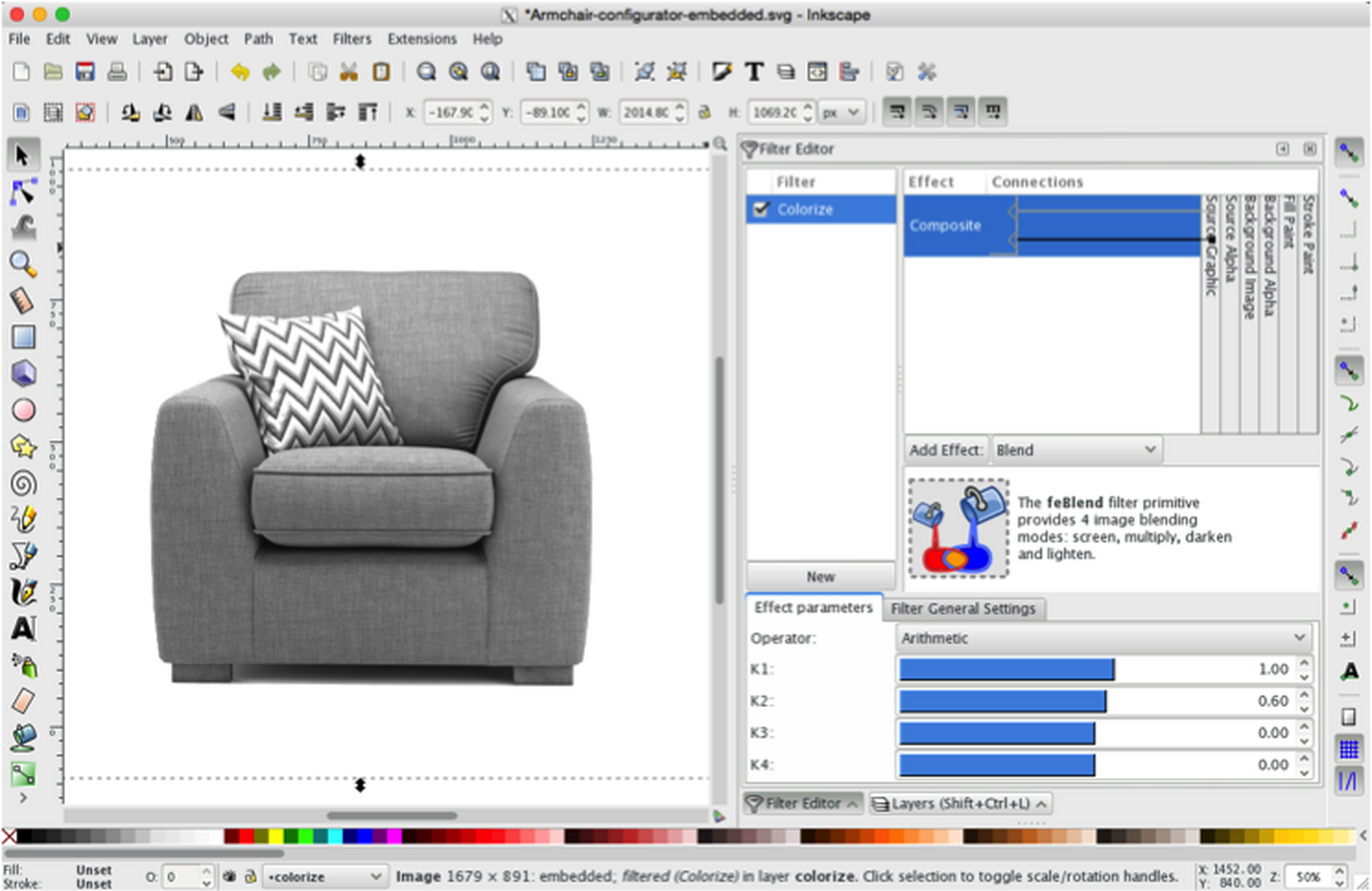Viewport: 1372px width, 891px height.
Task: Click the Print icon
Action: coord(117,72)
